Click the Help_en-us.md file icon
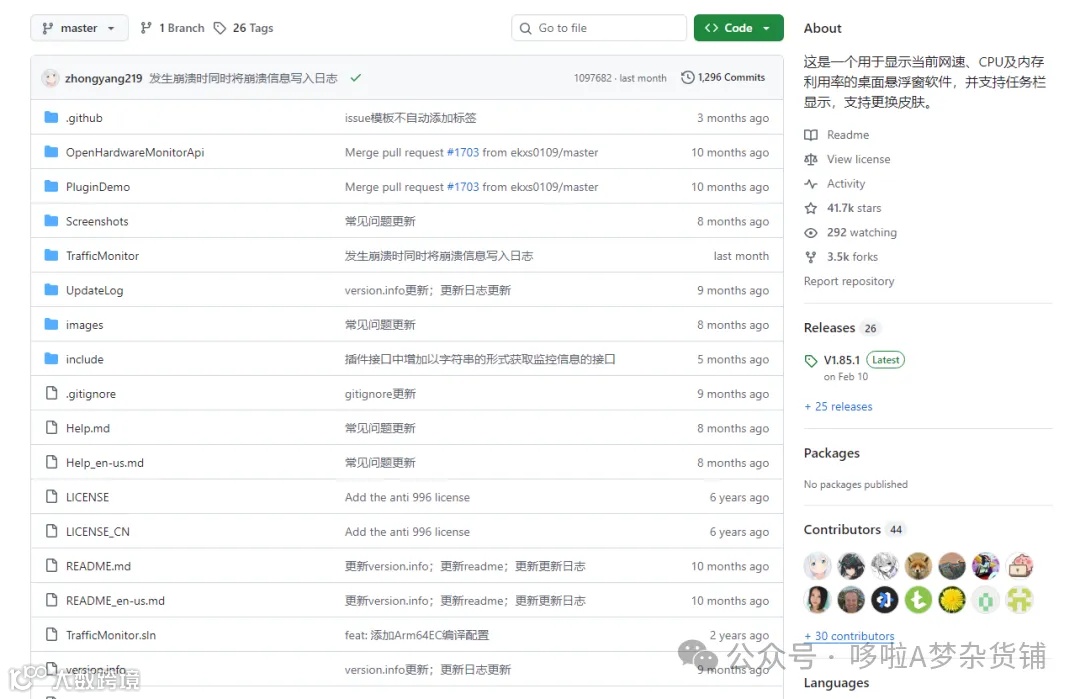The image size is (1080, 699). pyautogui.click(x=51, y=461)
